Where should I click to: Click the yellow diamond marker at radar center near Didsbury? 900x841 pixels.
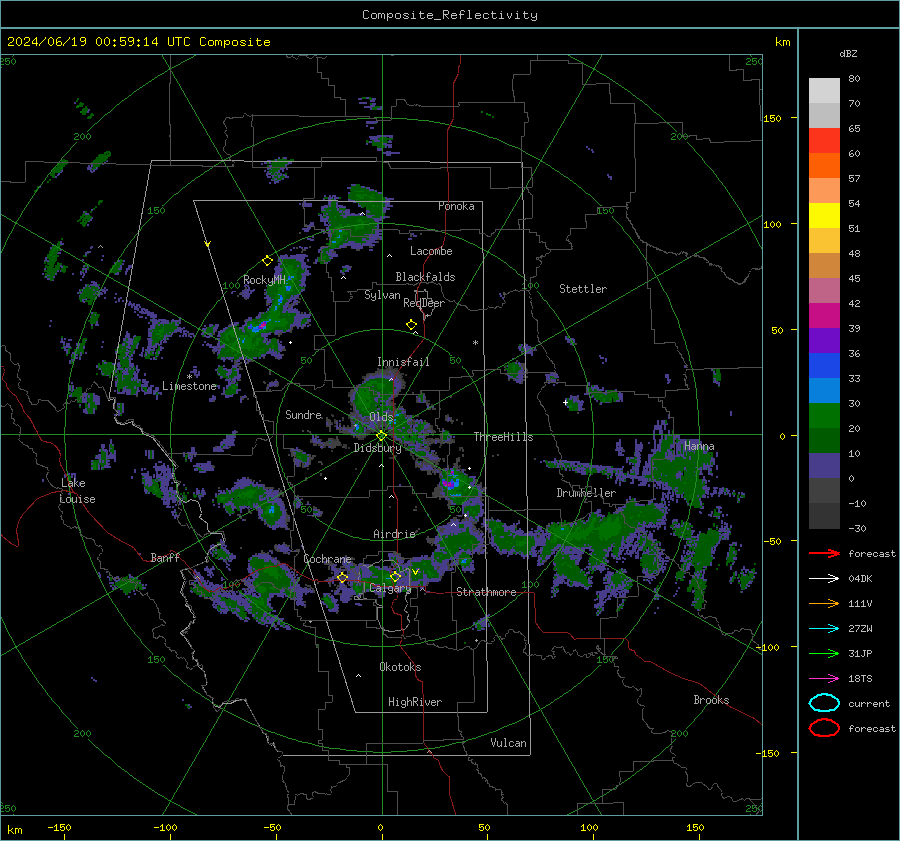[x=381, y=436]
